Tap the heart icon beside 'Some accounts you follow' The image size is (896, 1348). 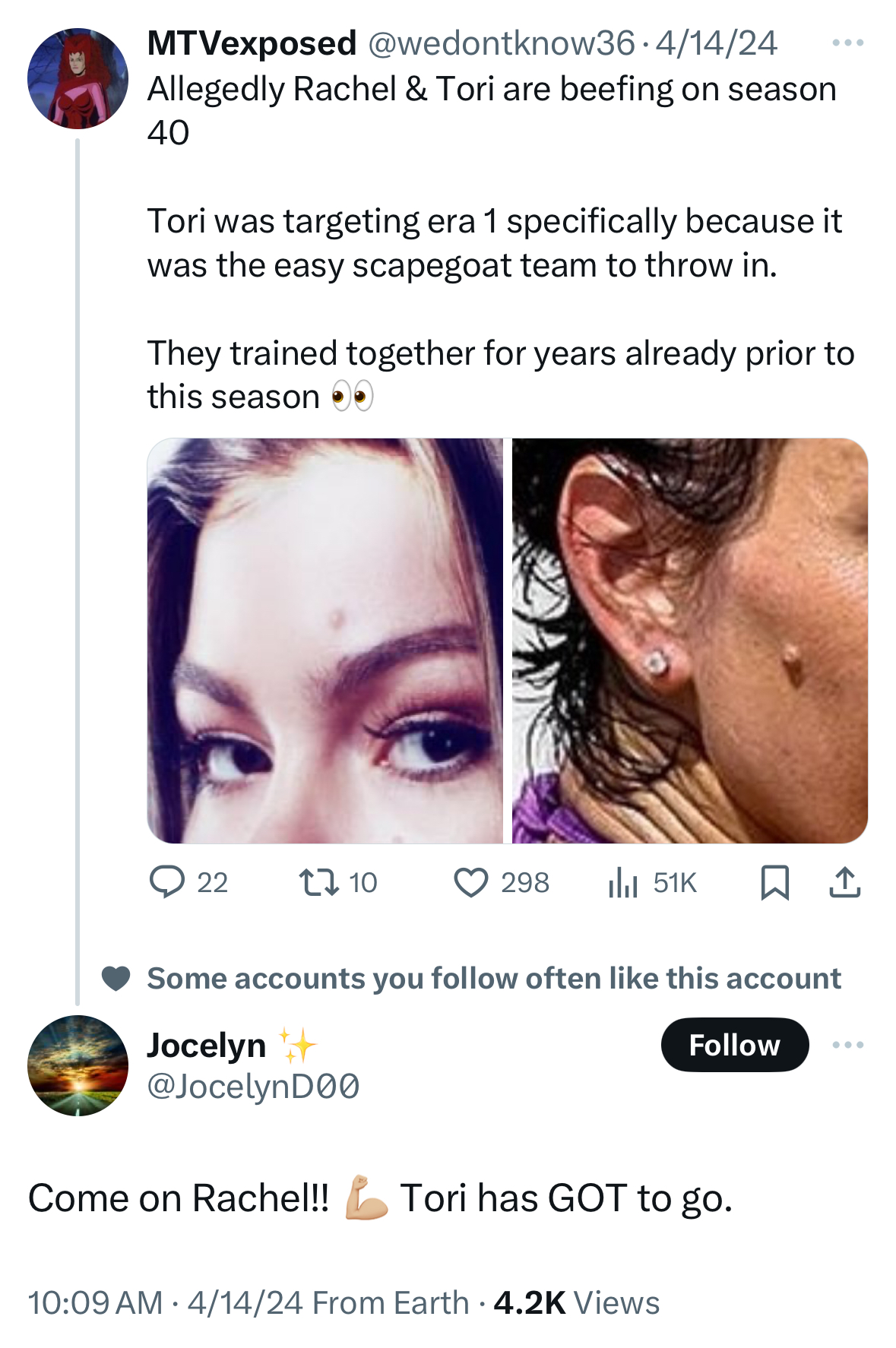(116, 979)
